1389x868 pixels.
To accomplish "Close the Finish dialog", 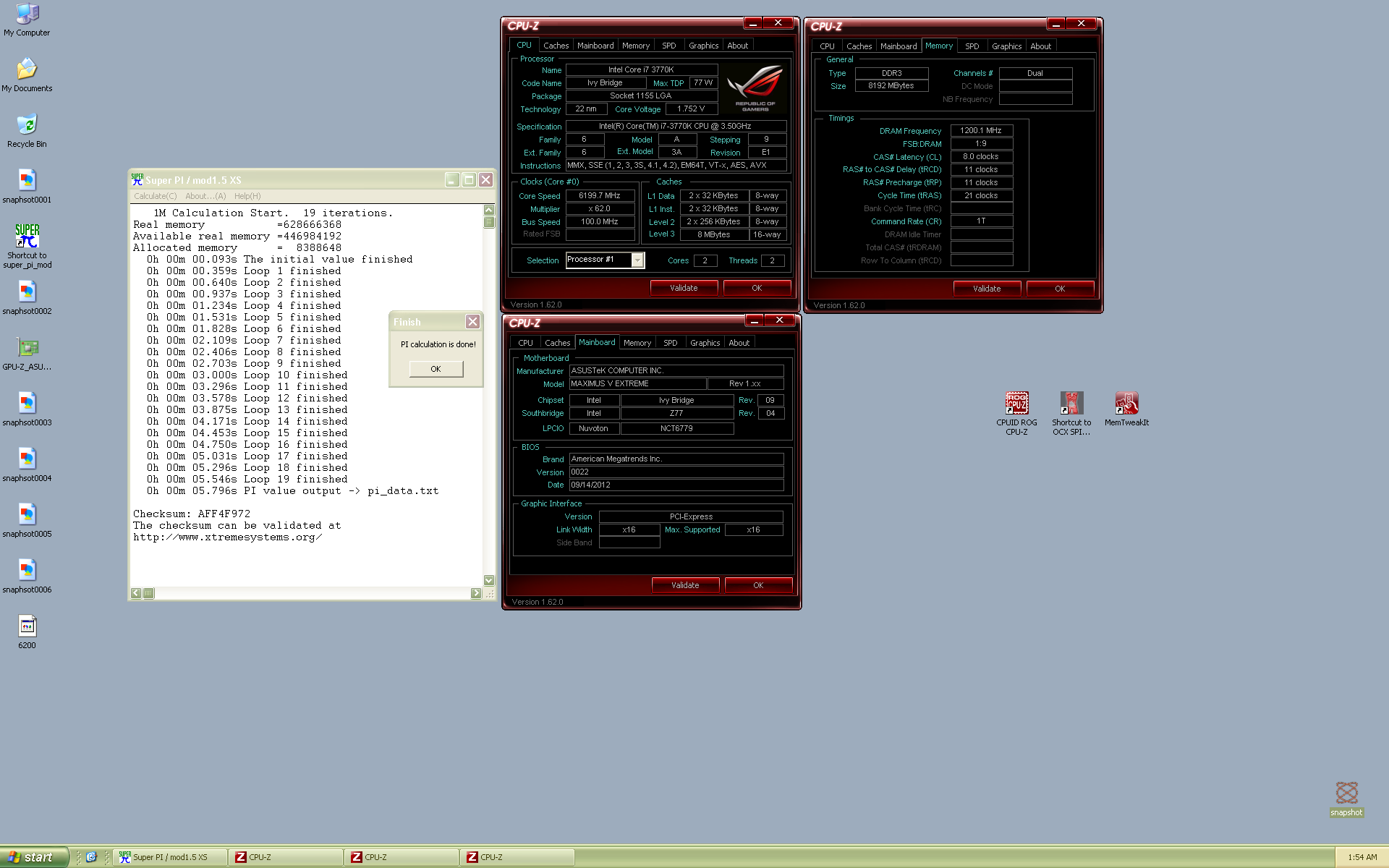I will [x=472, y=322].
